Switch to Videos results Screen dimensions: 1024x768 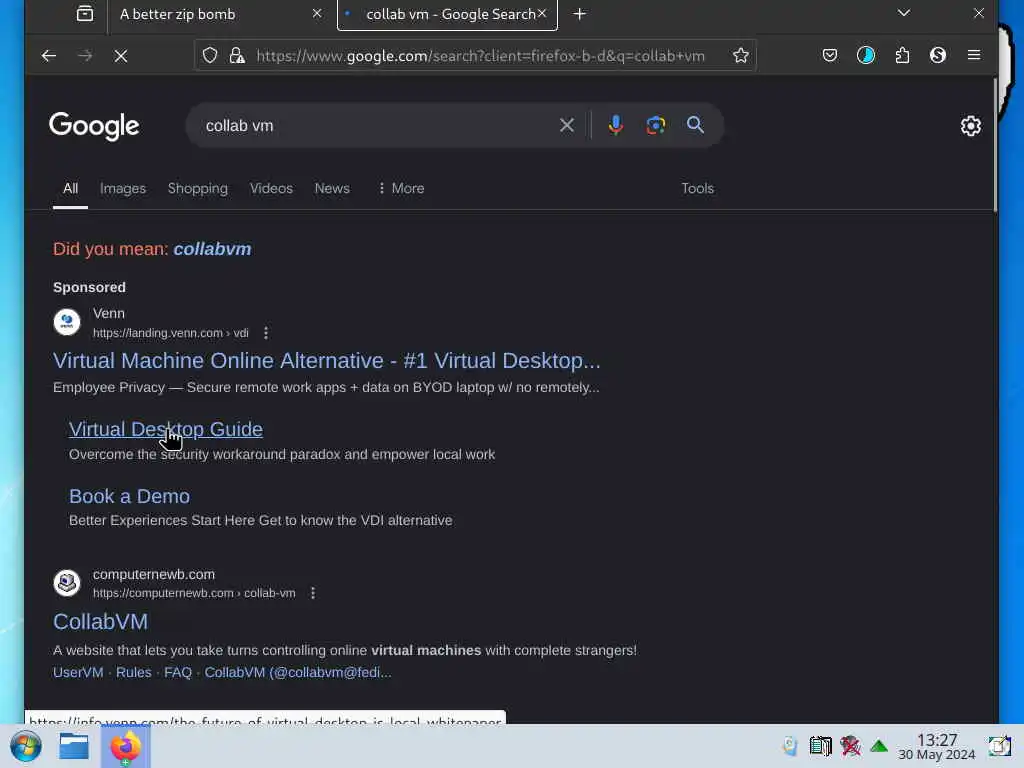click(x=271, y=188)
